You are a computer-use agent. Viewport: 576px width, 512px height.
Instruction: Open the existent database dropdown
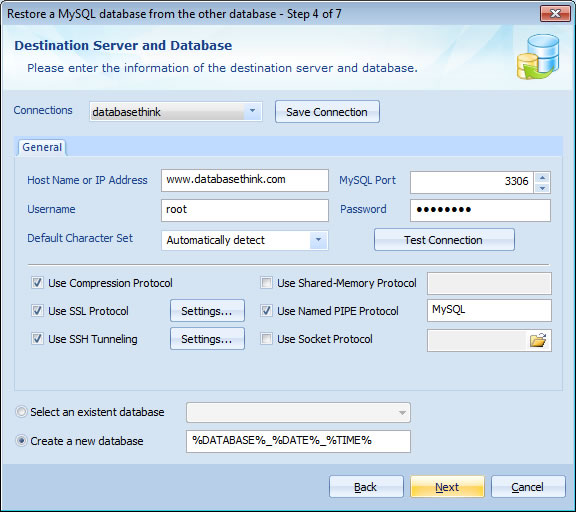coord(402,413)
